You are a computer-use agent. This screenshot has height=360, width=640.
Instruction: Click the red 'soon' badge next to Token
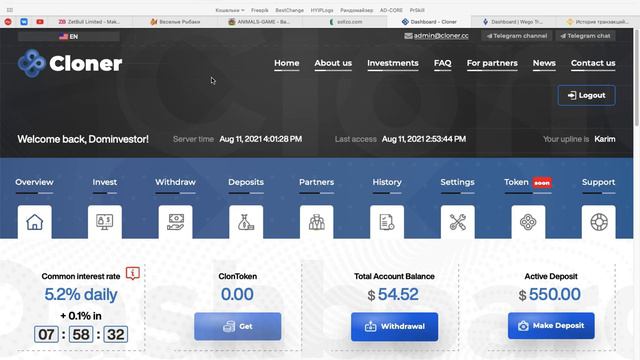(x=542, y=182)
